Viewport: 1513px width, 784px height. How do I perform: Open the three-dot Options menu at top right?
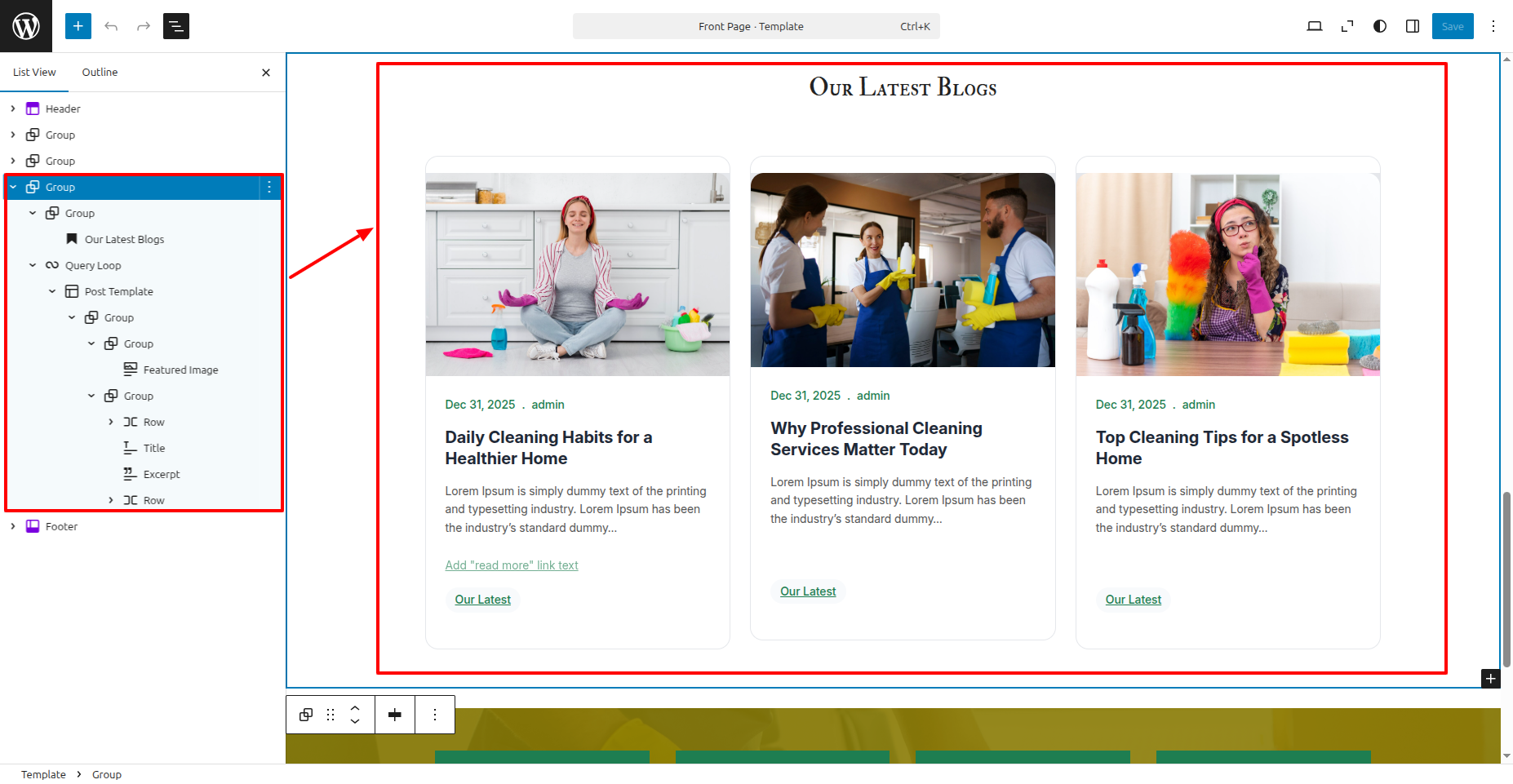[x=1493, y=26]
